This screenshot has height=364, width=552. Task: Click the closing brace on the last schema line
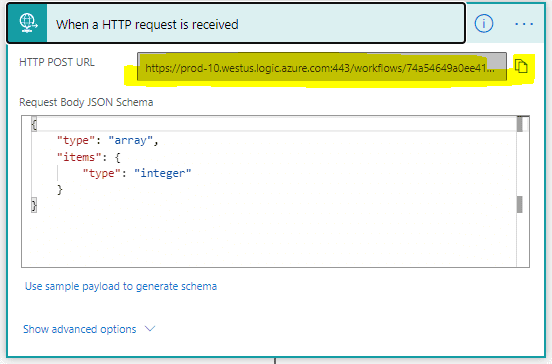coord(34,205)
